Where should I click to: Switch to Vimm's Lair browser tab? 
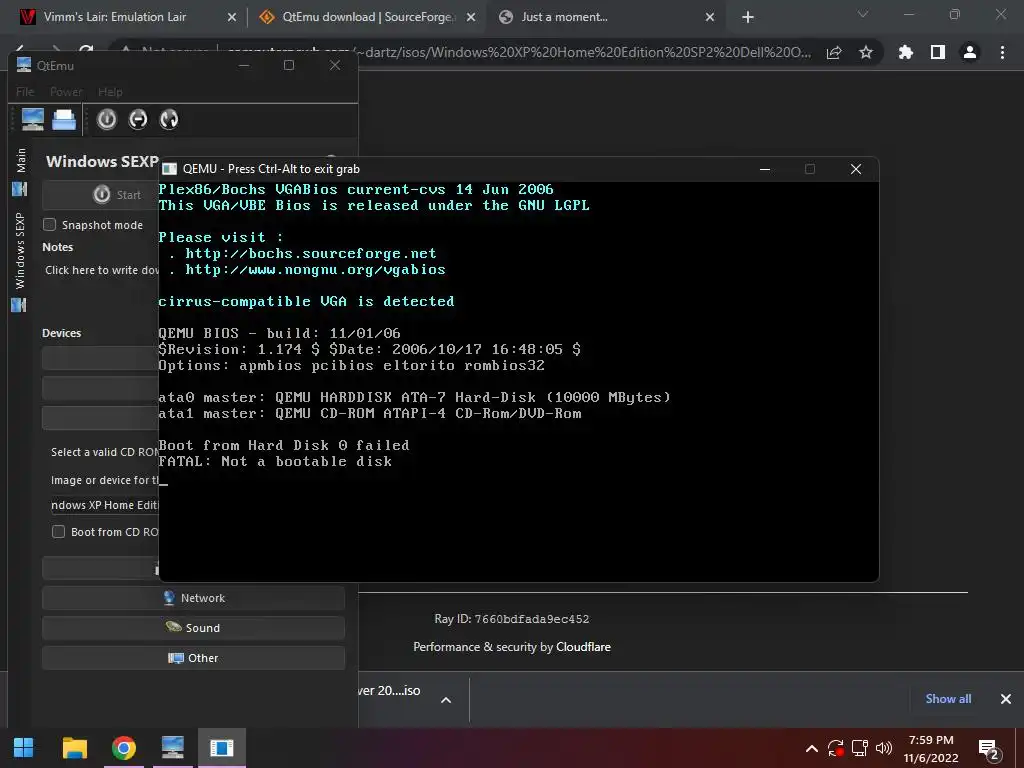tap(114, 17)
